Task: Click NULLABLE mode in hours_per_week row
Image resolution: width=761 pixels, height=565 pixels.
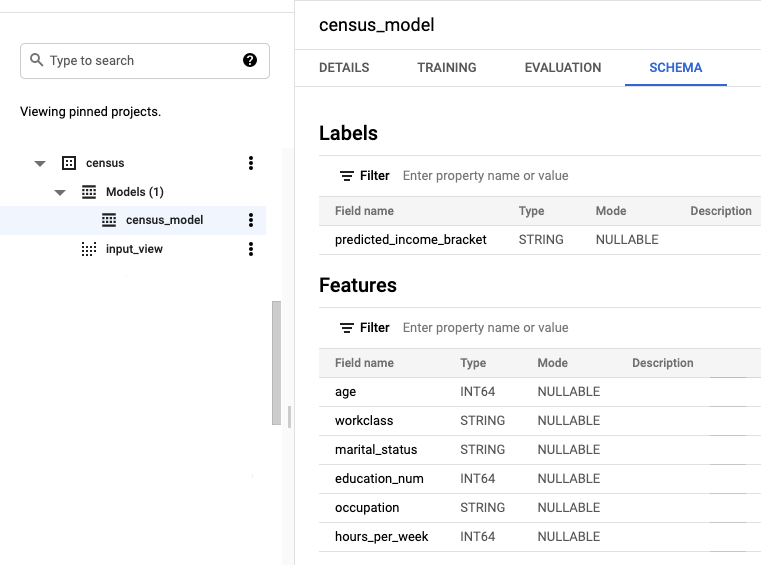Action: pyautogui.click(x=569, y=537)
